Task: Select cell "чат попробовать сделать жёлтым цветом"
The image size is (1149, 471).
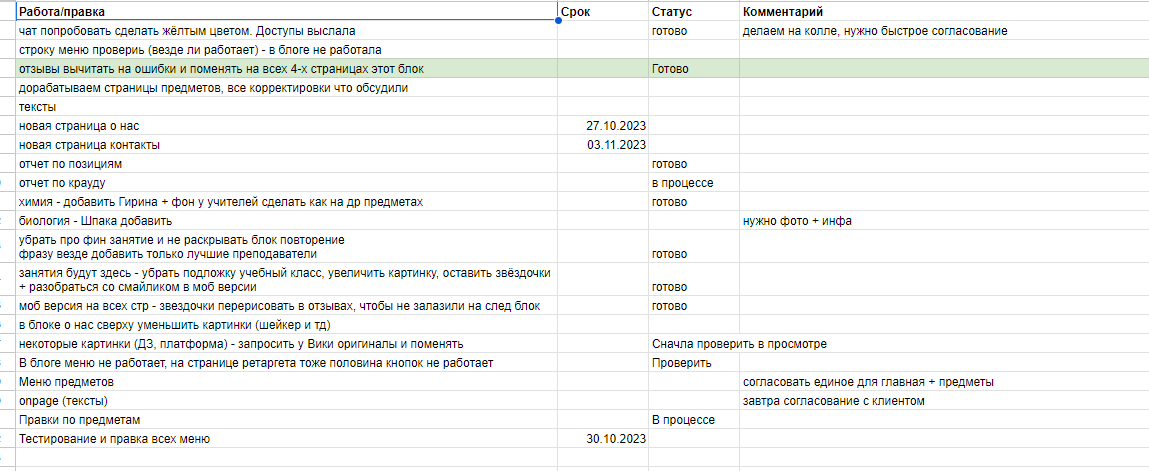Action: (287, 31)
